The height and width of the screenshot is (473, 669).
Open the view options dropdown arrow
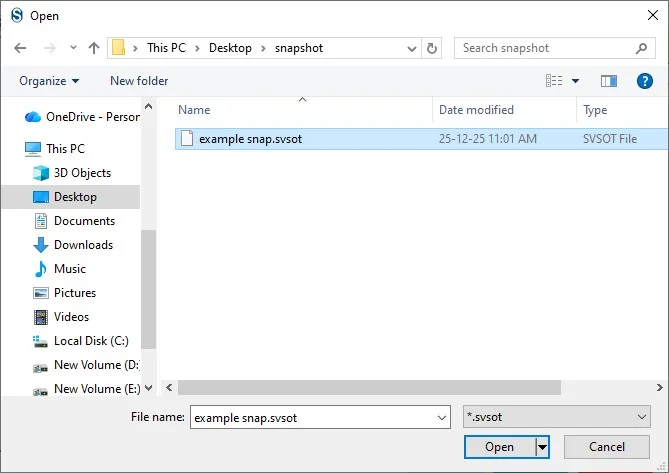point(576,81)
